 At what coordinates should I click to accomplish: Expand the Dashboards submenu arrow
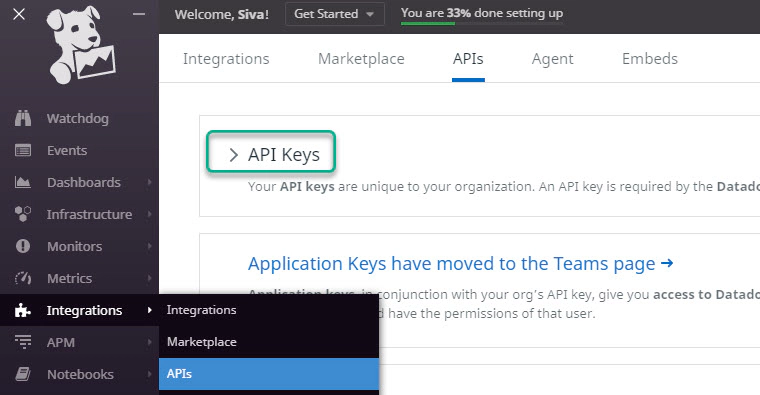click(x=149, y=183)
